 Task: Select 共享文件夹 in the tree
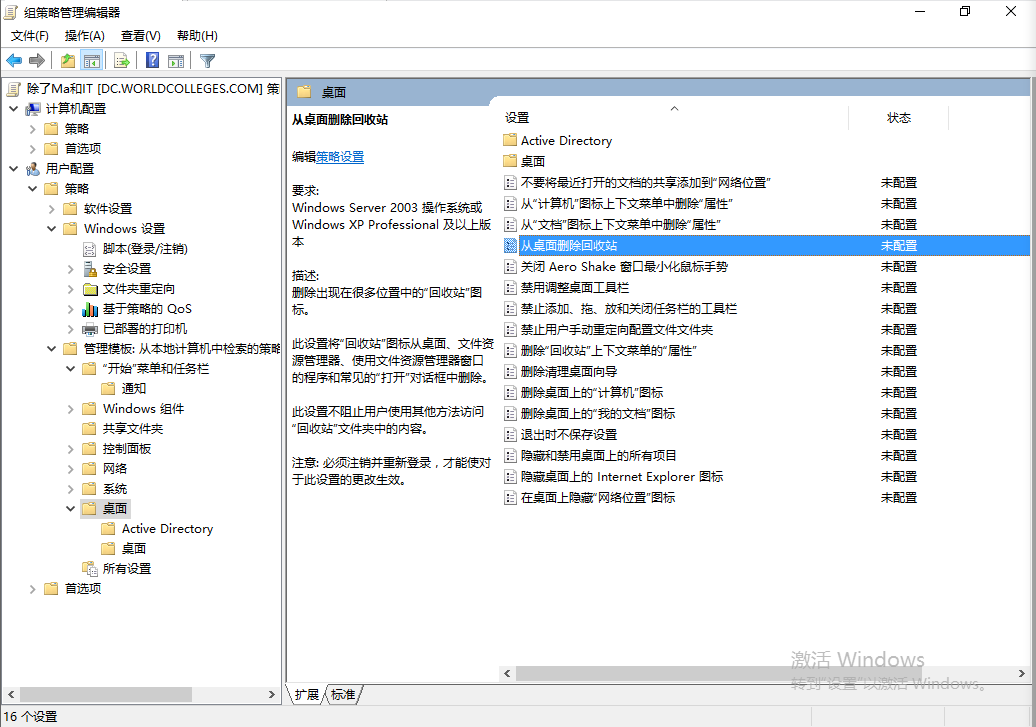tap(133, 429)
